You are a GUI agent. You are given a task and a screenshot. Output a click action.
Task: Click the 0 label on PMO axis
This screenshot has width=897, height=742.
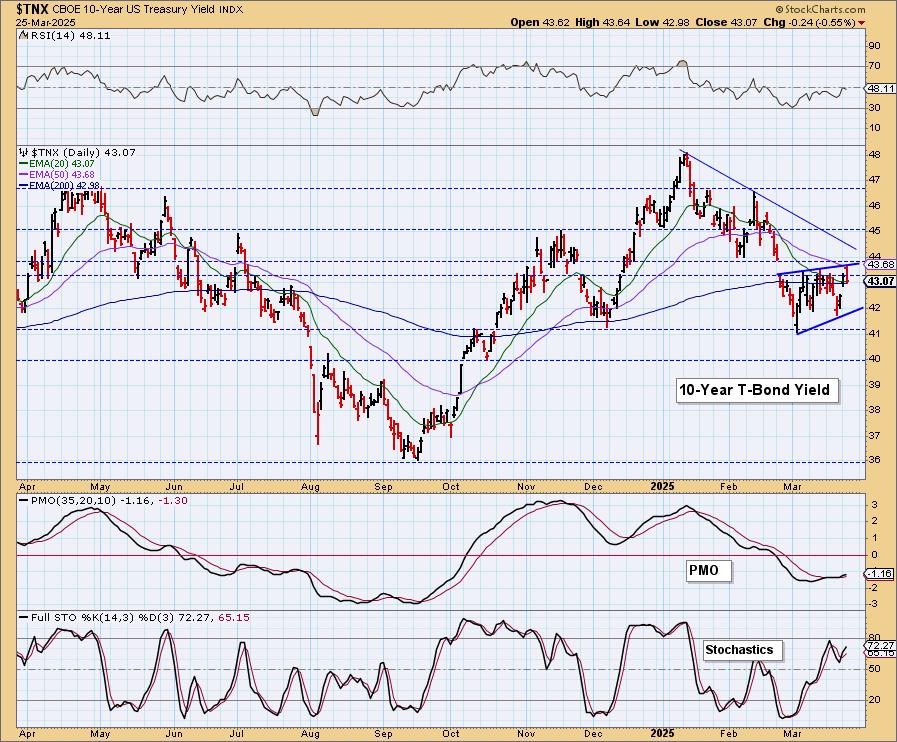click(x=875, y=555)
